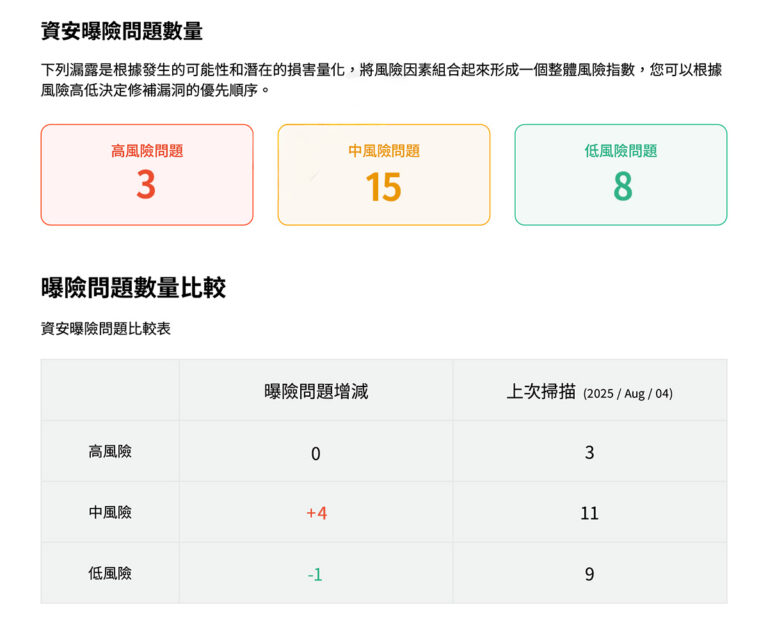The width and height of the screenshot is (768, 634).
Task: Select the 中風險 row label in table
Action: tap(110, 512)
